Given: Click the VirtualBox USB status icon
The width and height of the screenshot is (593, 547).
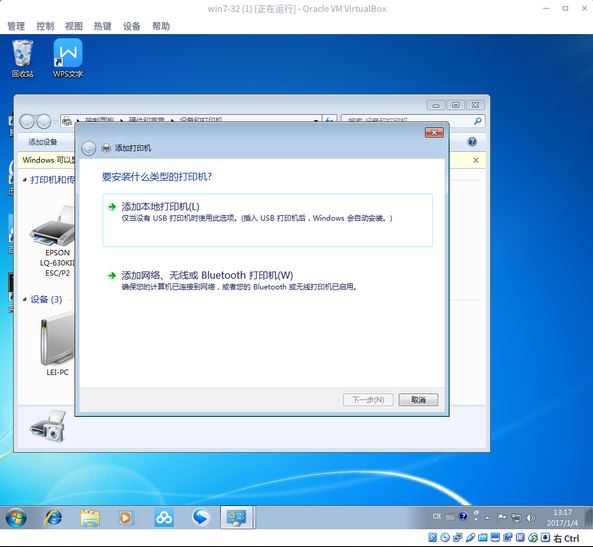Looking at the screenshot, I should click(x=470, y=538).
